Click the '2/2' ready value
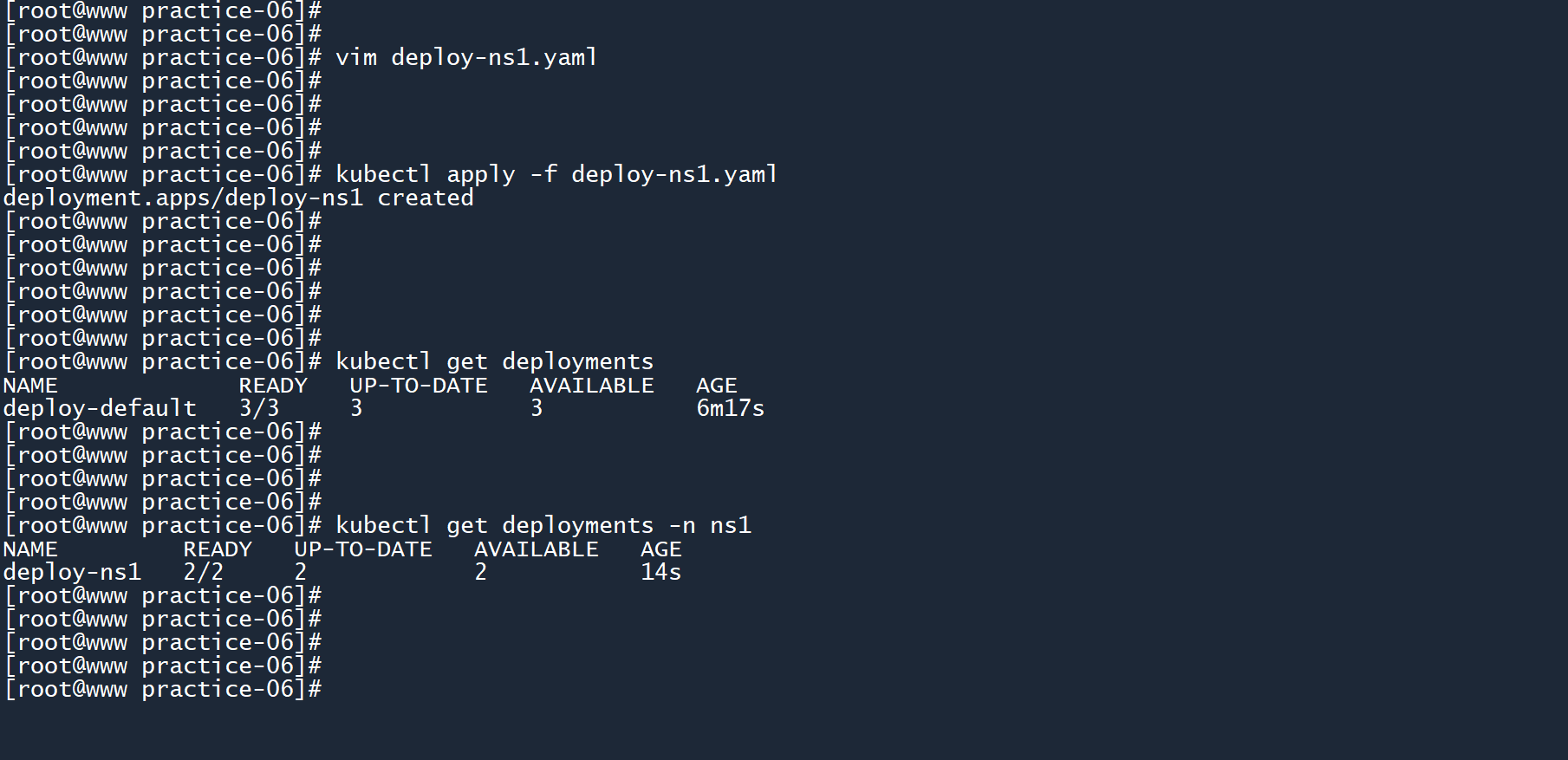This screenshot has width=1568, height=760. (204, 572)
